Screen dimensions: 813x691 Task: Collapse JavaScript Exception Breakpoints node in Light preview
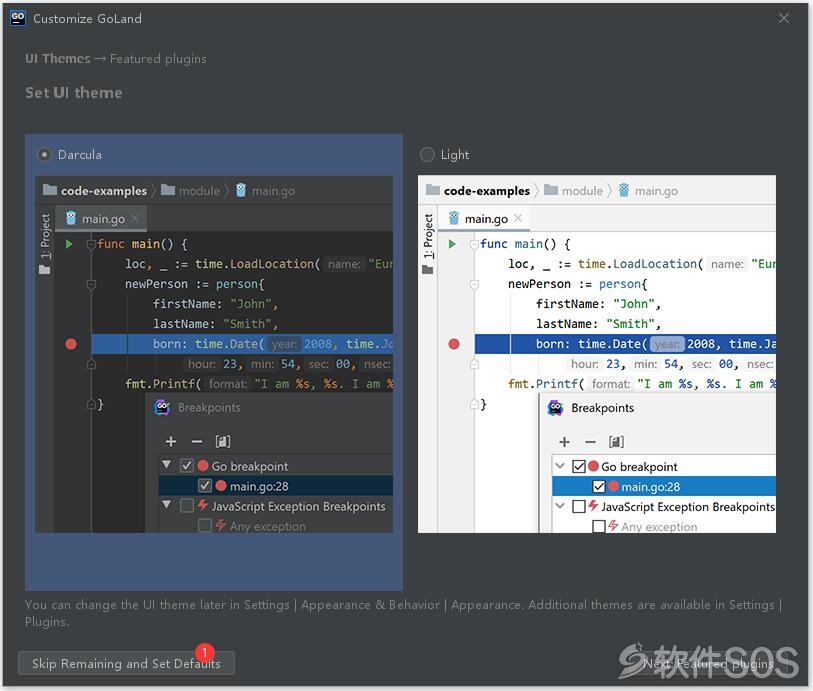(x=560, y=505)
